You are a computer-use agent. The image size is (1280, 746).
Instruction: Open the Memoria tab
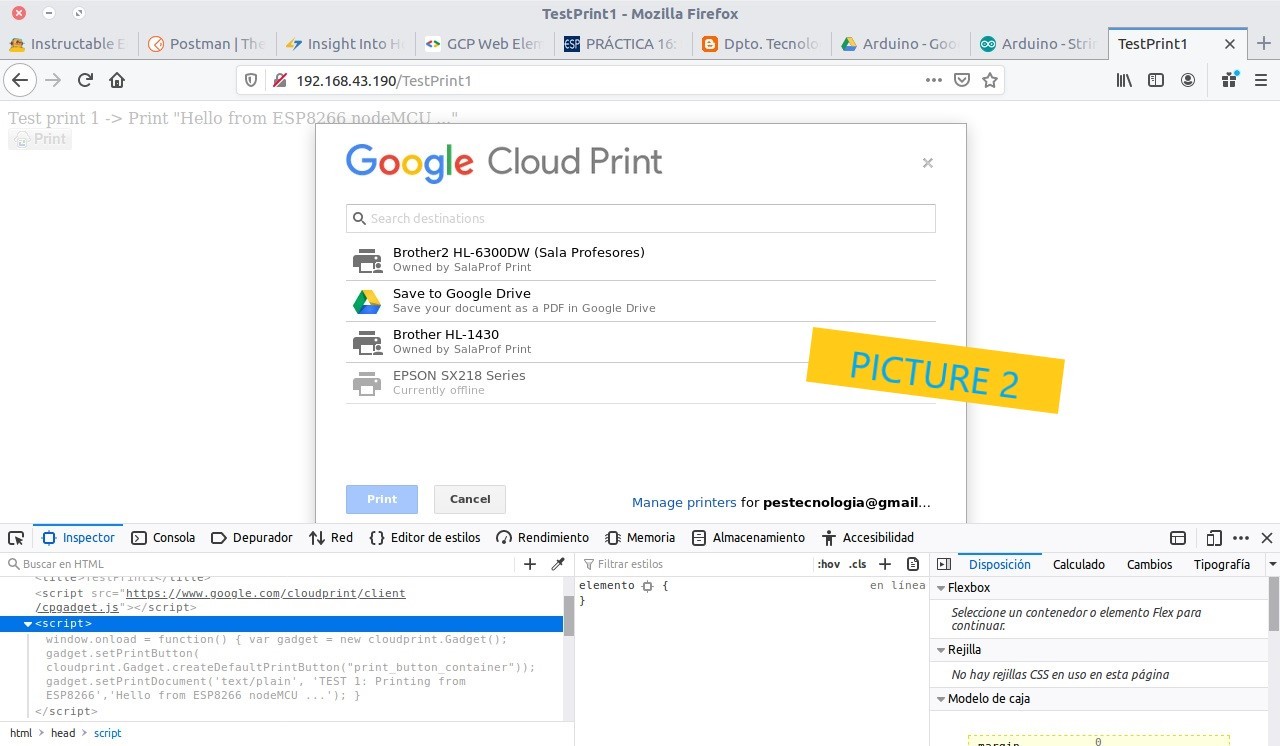click(640, 538)
